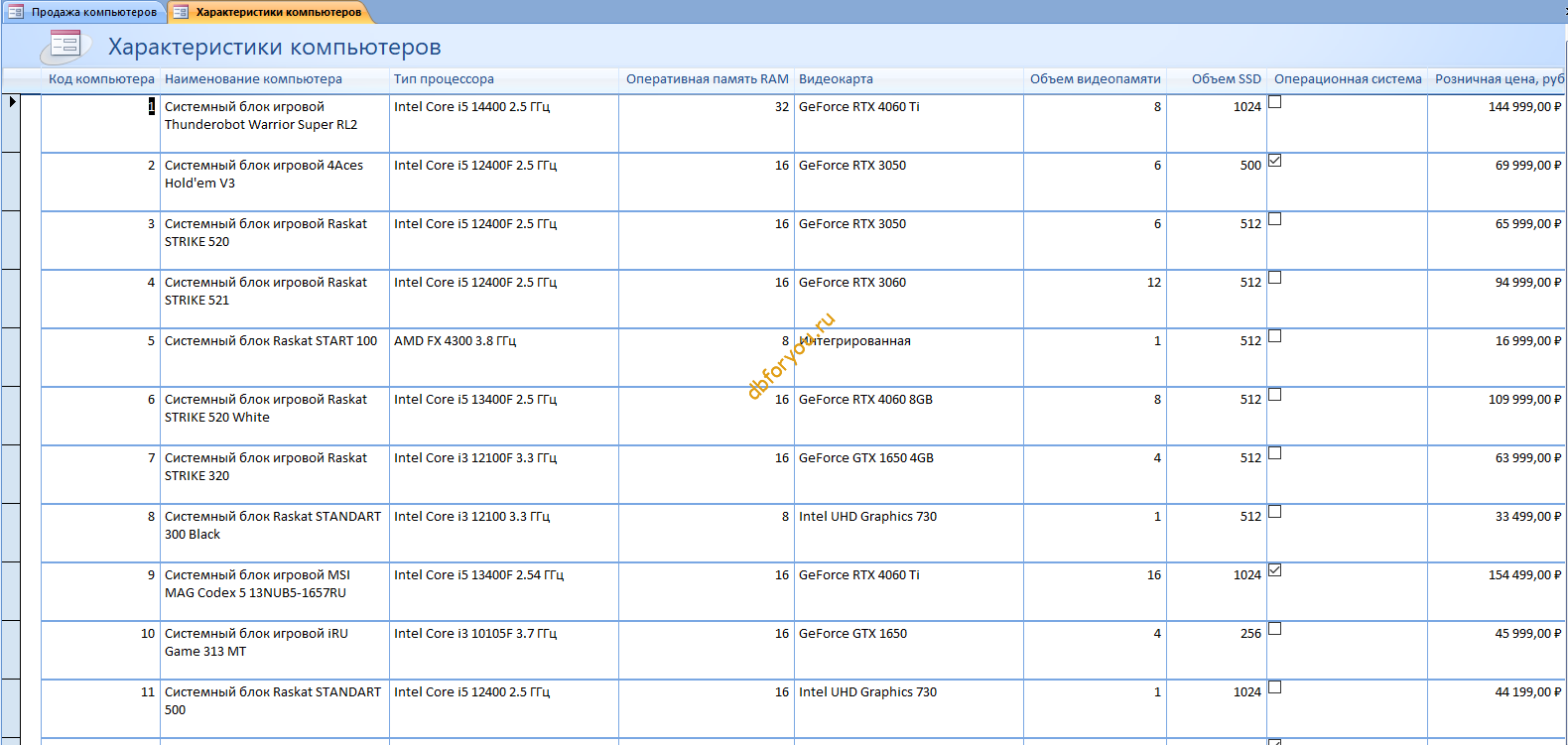
Task: Click the price cell 154 499,00 ₽
Action: click(x=1497, y=591)
